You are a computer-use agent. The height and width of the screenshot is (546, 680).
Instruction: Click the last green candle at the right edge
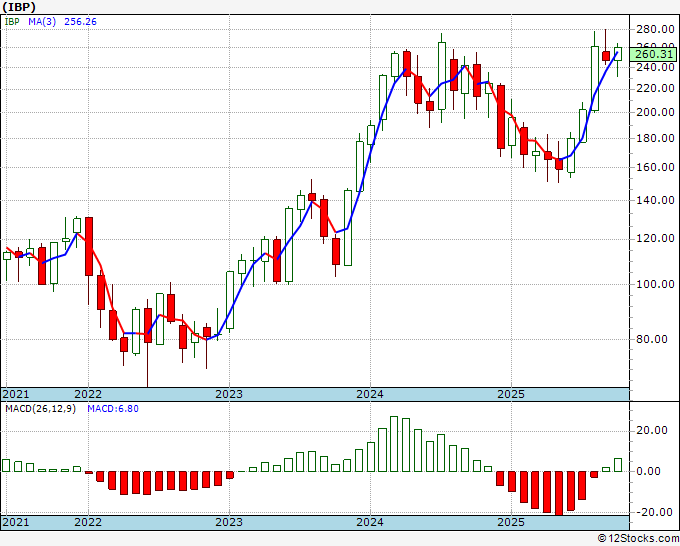click(x=618, y=54)
